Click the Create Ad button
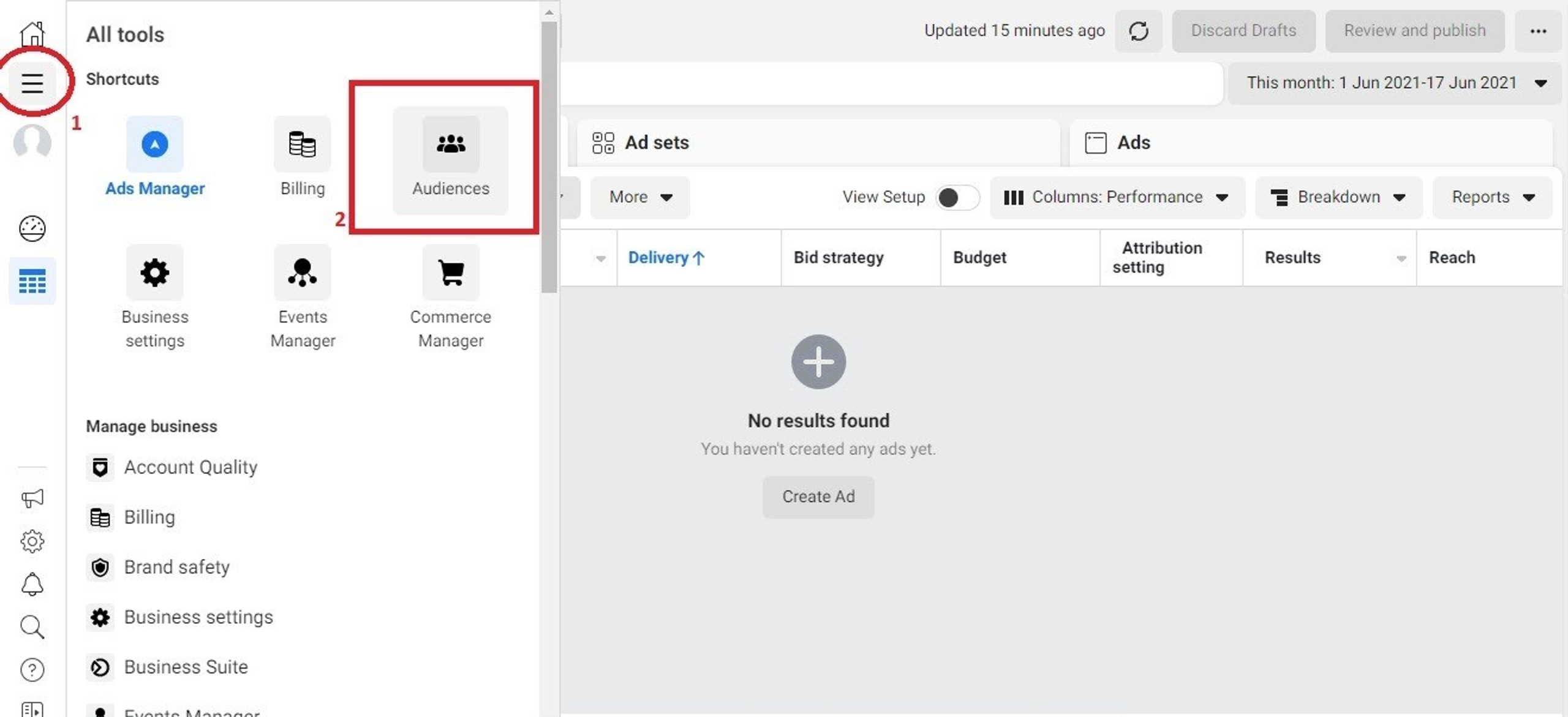The height and width of the screenshot is (717, 1568). [818, 497]
